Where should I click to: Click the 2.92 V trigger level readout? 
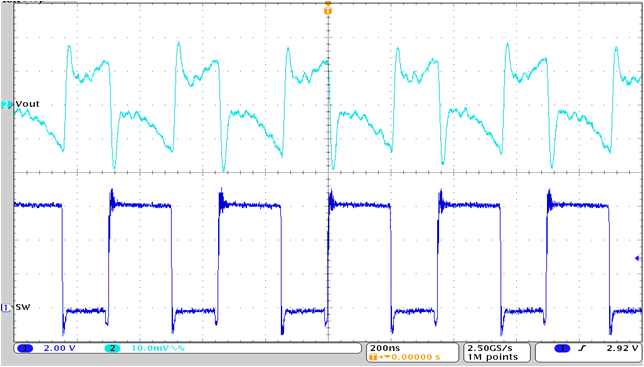(623, 348)
